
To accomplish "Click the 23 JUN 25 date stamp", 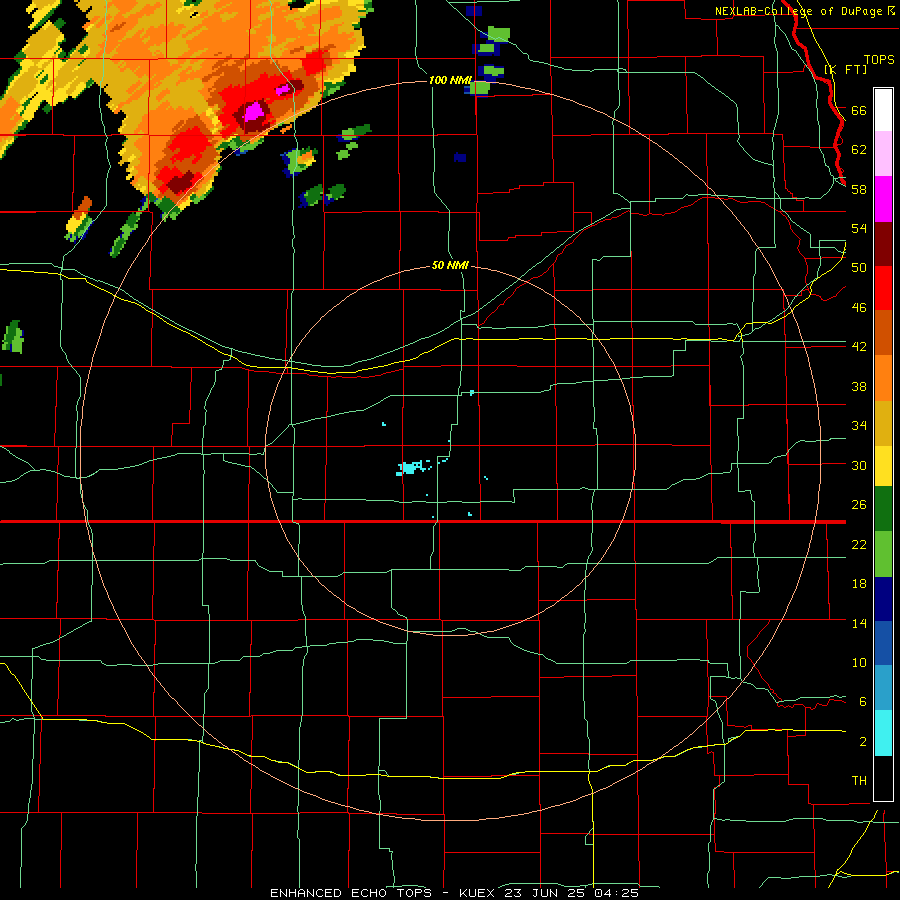I will [546, 893].
